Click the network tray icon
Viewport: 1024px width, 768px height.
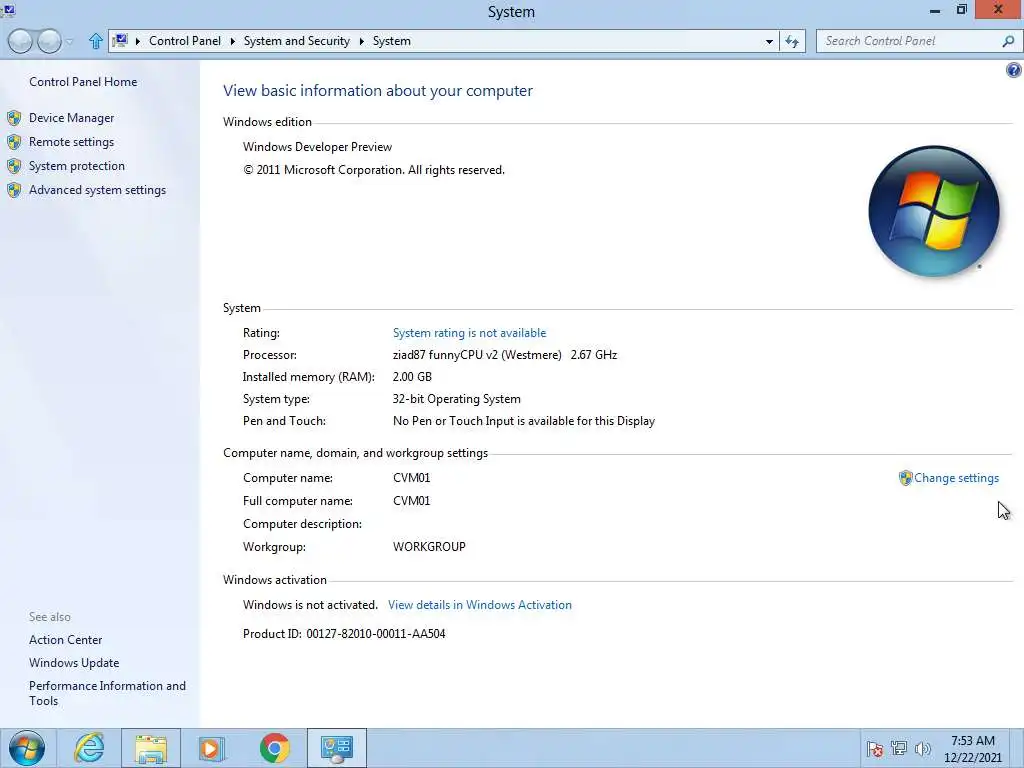[x=899, y=748]
